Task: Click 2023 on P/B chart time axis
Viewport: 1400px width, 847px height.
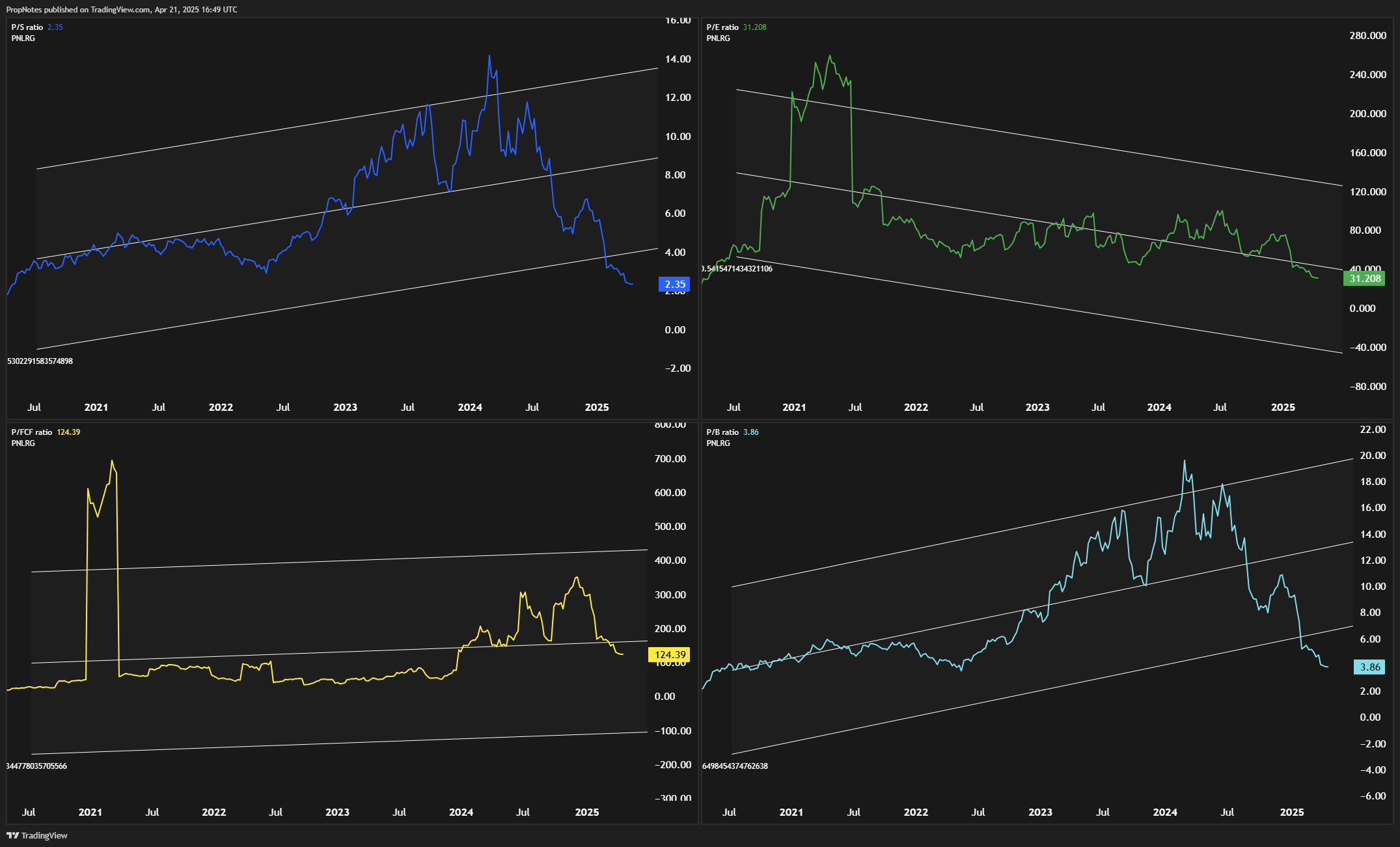Action: [1040, 812]
